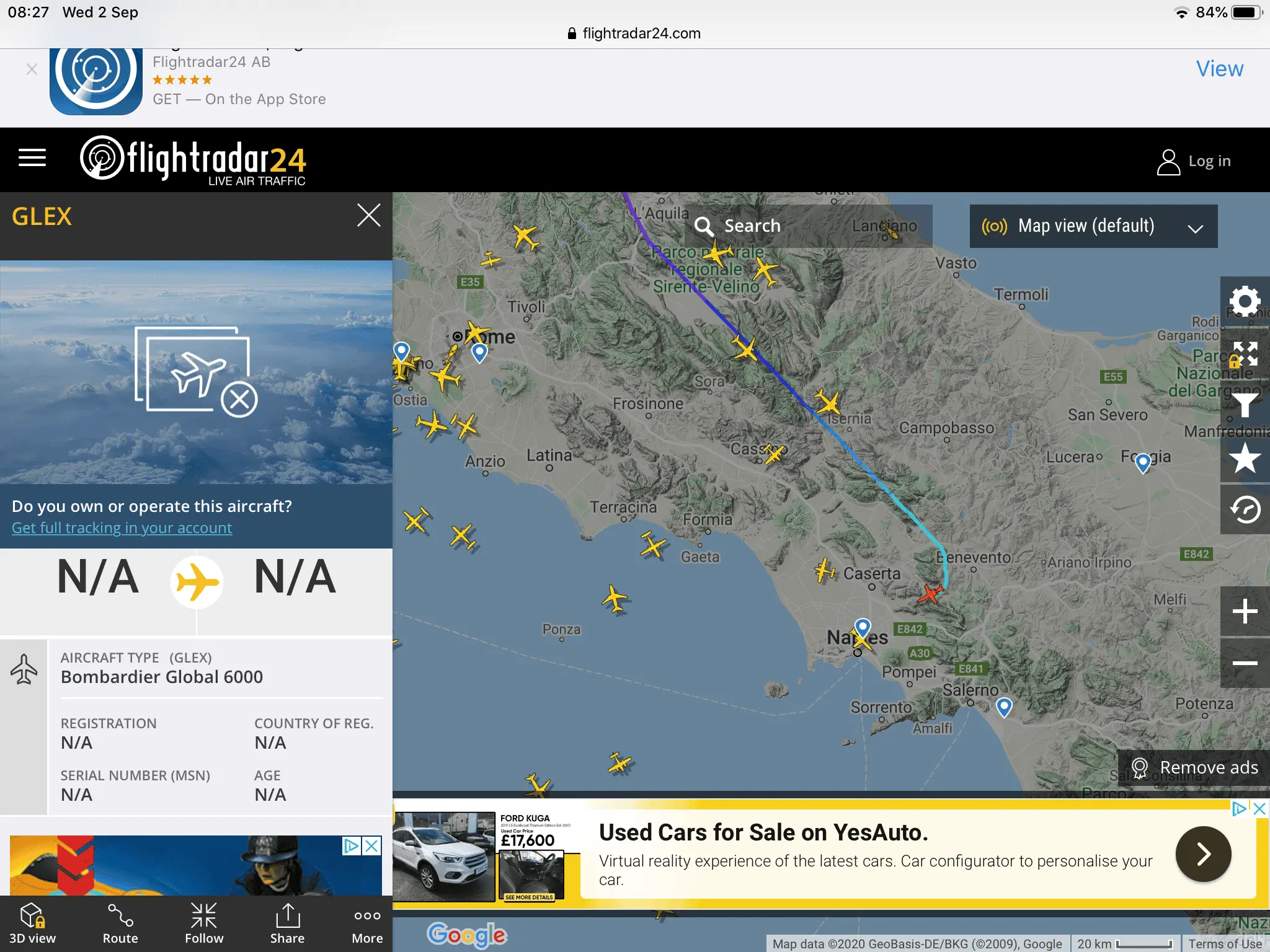Toggle Route display
This screenshot has height=952, width=1270.
(x=120, y=923)
